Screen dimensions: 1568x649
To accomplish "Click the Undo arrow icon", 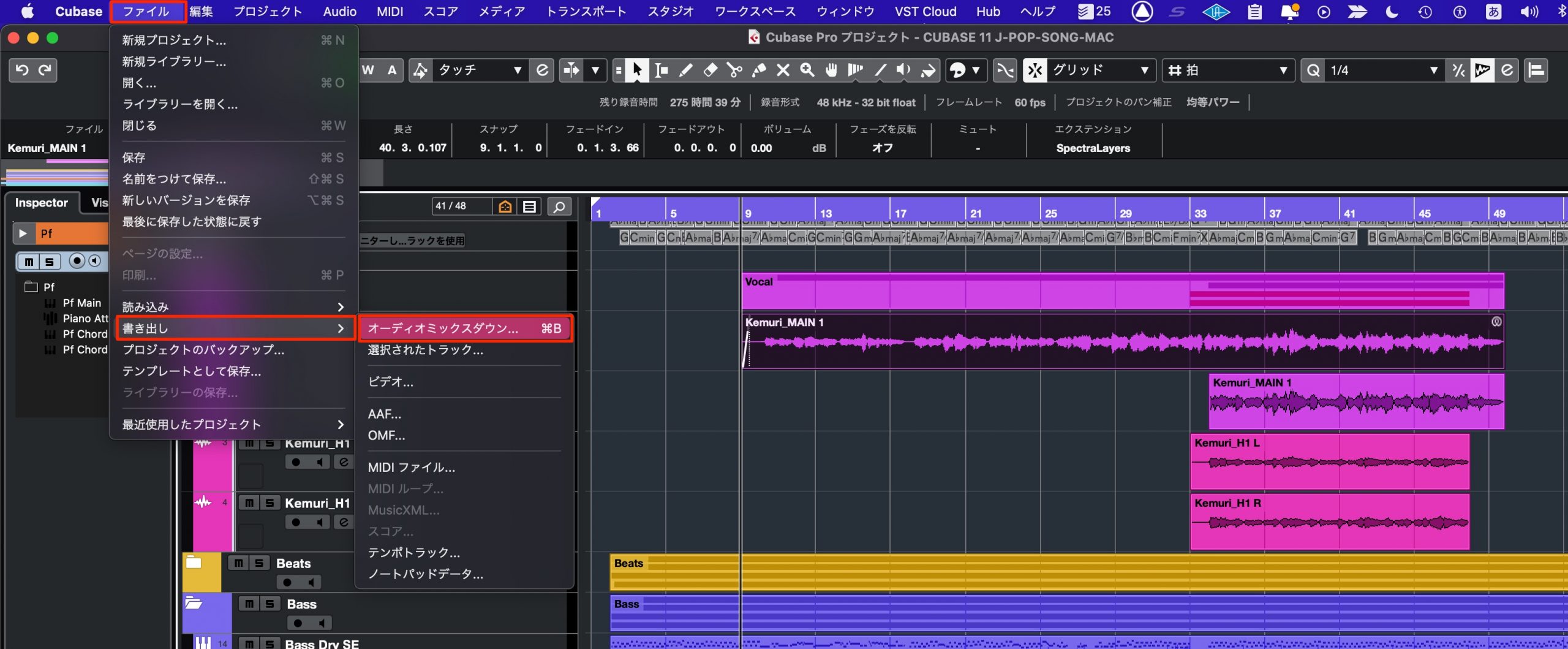I will [x=22, y=70].
